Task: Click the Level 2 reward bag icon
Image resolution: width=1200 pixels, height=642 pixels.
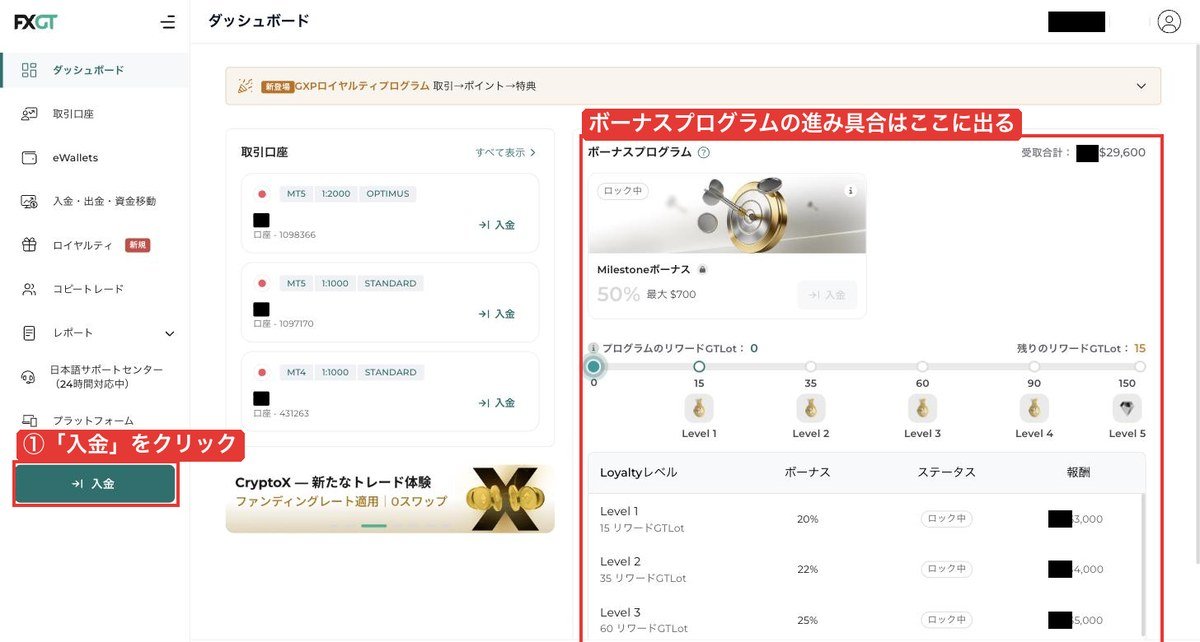Action: click(811, 408)
